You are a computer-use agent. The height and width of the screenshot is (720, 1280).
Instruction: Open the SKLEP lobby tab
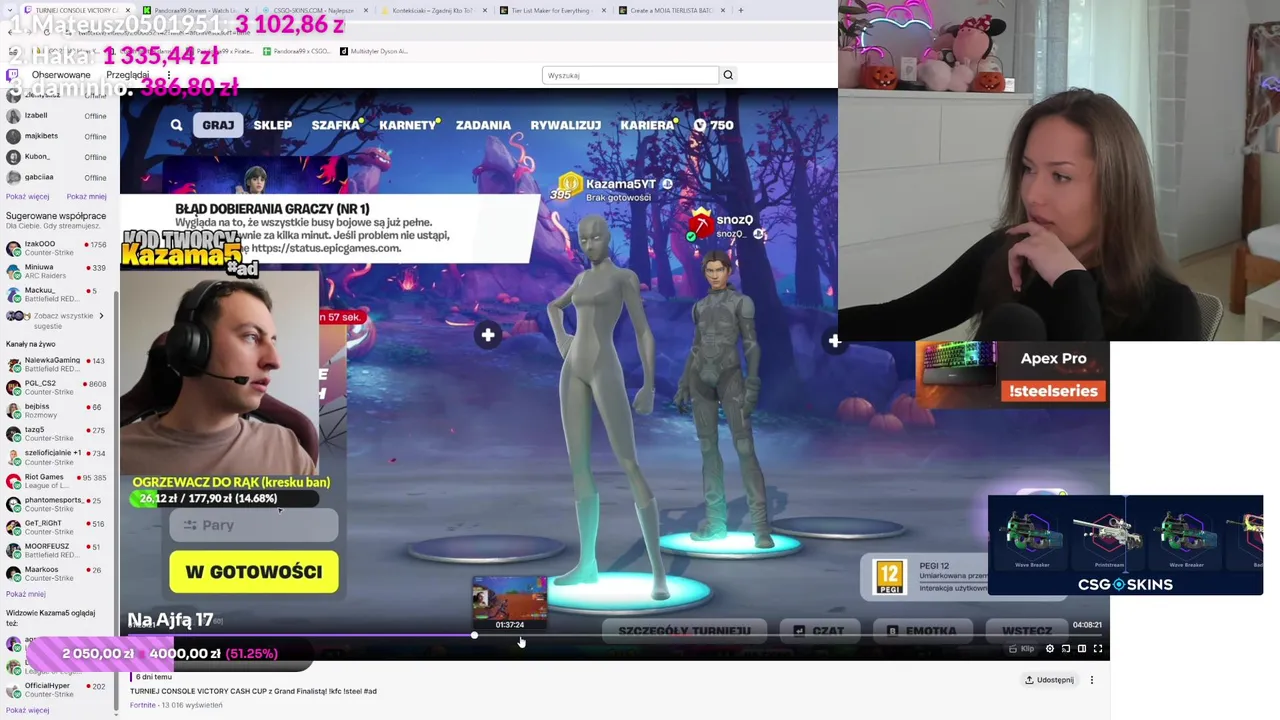[x=272, y=125]
